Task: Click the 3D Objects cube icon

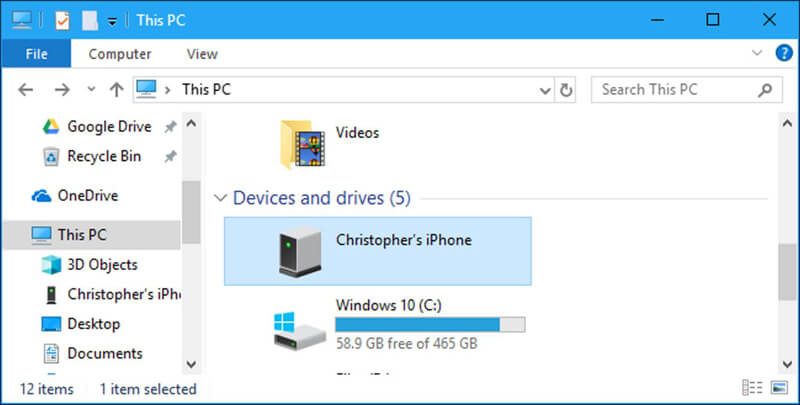Action: (51, 265)
